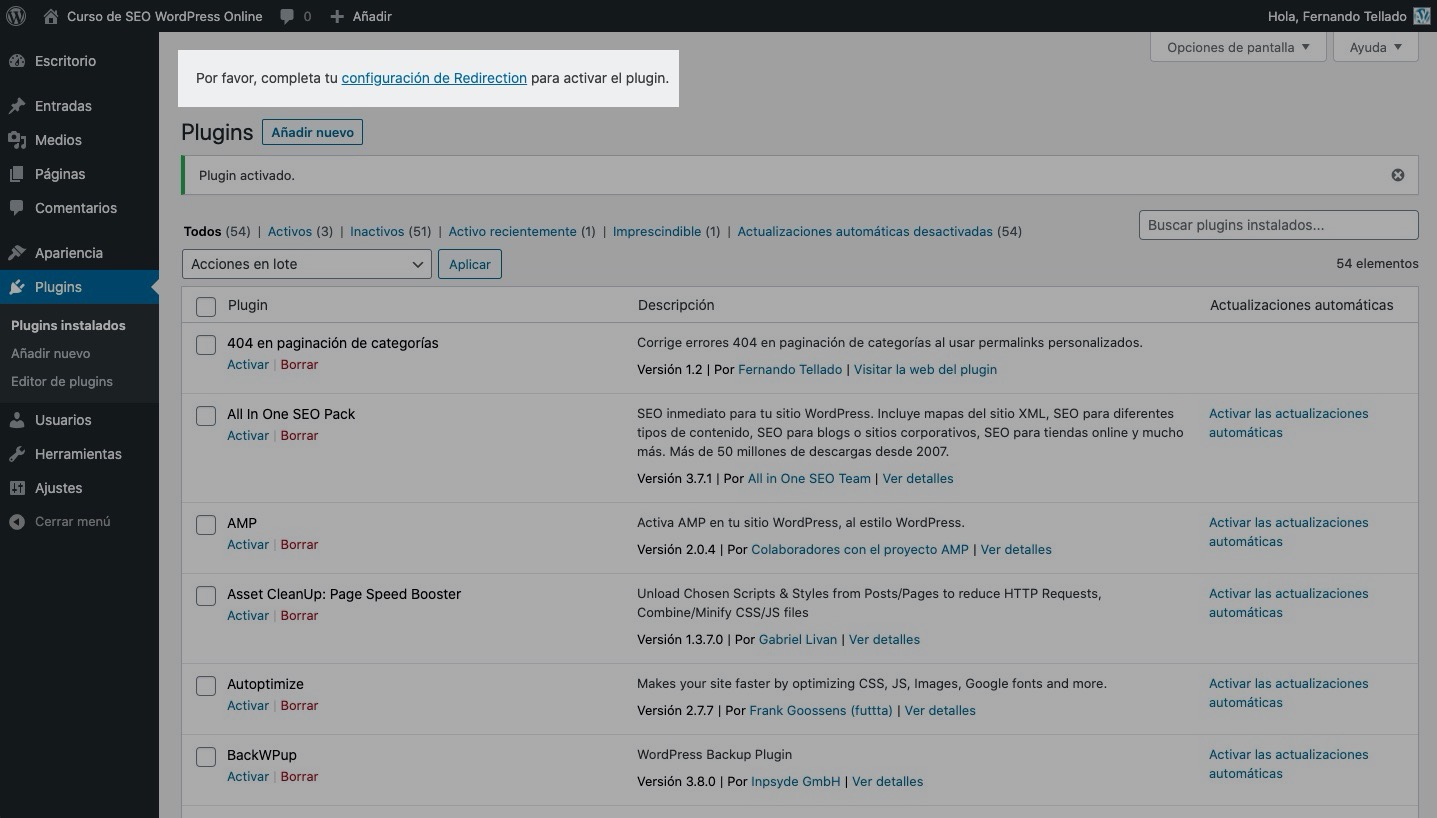Expand the 'Opciones de pantalla' panel
1437x818 pixels.
pyautogui.click(x=1237, y=47)
